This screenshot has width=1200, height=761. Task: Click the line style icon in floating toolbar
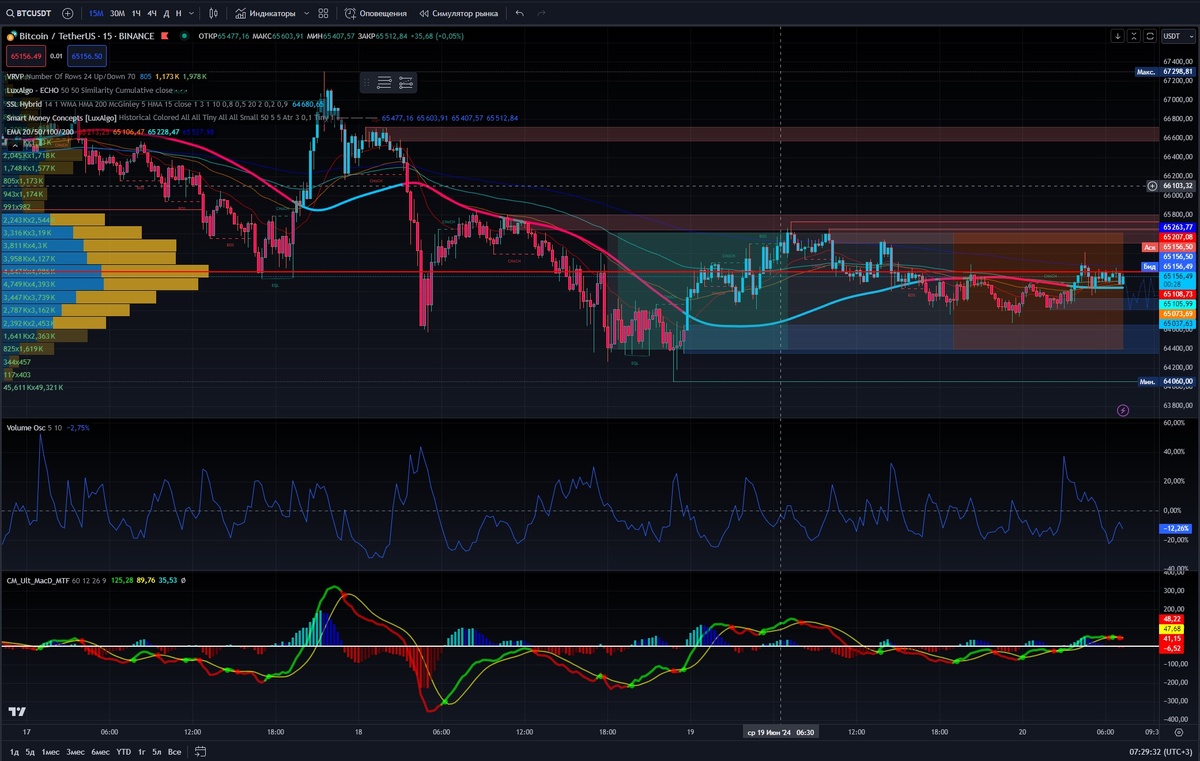coord(384,83)
